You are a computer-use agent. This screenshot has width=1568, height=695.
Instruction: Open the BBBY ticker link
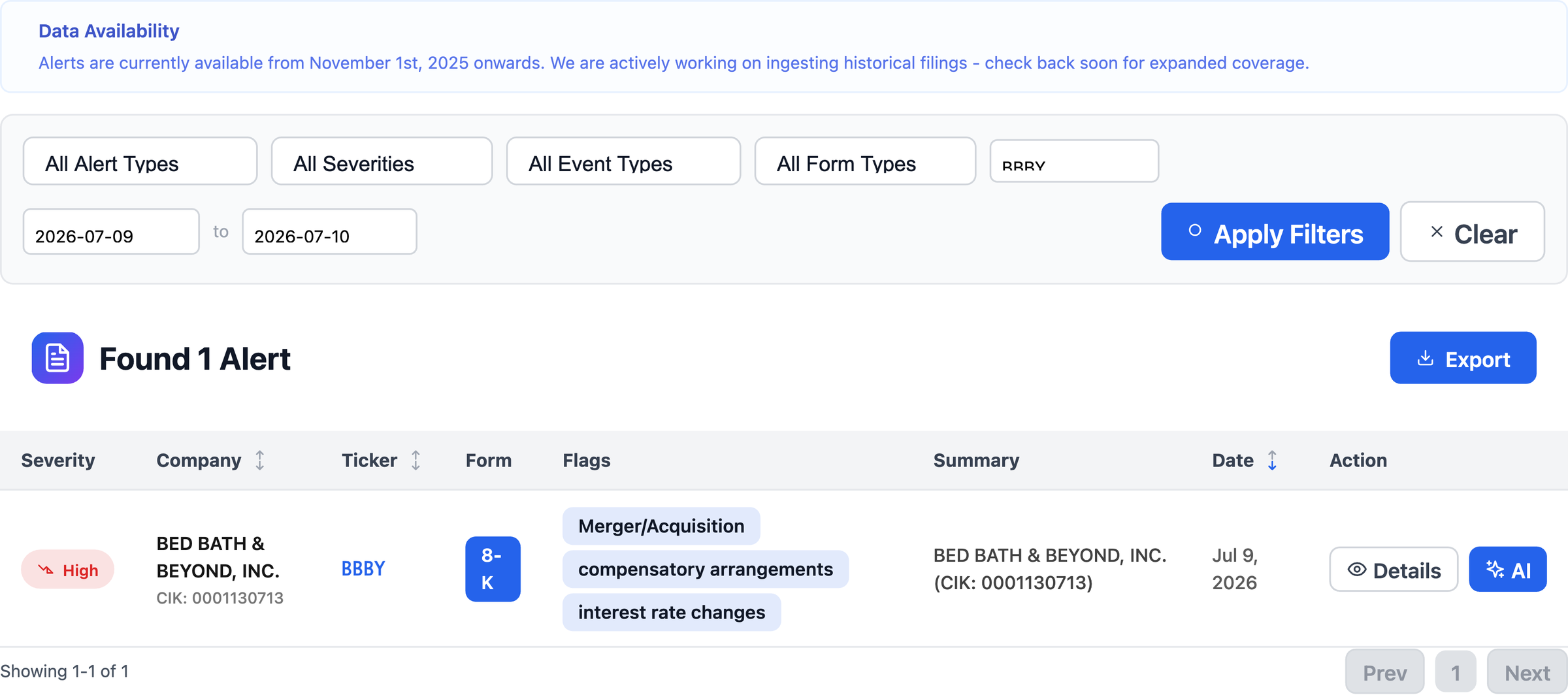(x=363, y=569)
